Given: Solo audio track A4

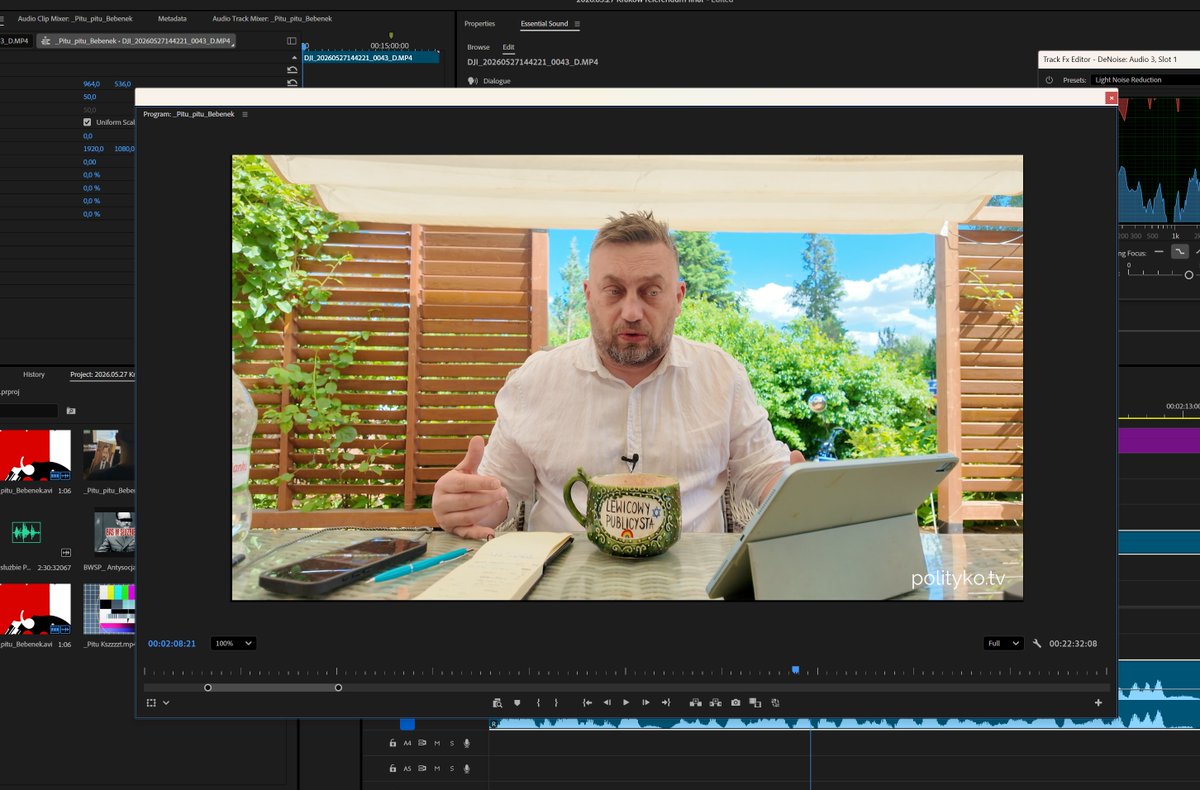Looking at the screenshot, I should (x=452, y=743).
